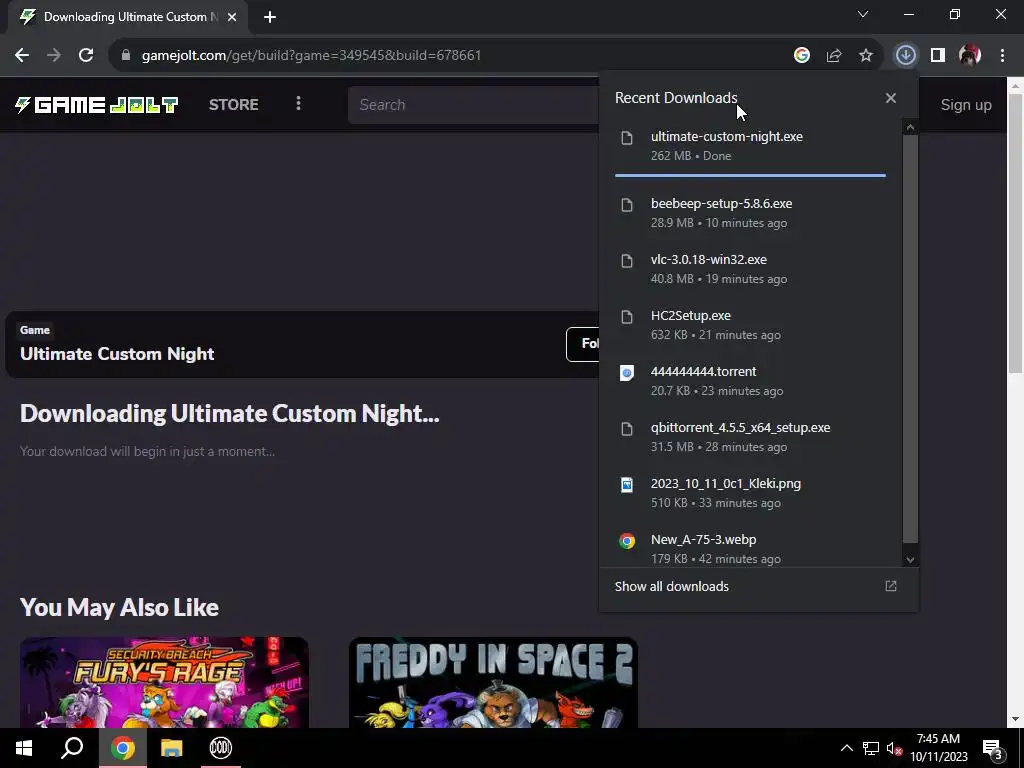Screen dimensions: 1024x768
Task: Focus the Game Jolt Search field
Action: (473, 104)
